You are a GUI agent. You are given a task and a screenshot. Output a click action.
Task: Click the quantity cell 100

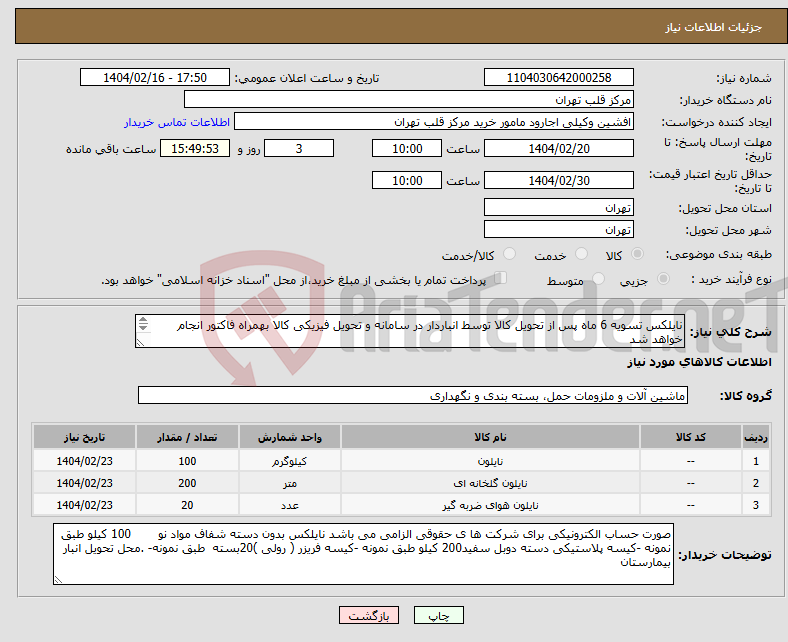187,462
